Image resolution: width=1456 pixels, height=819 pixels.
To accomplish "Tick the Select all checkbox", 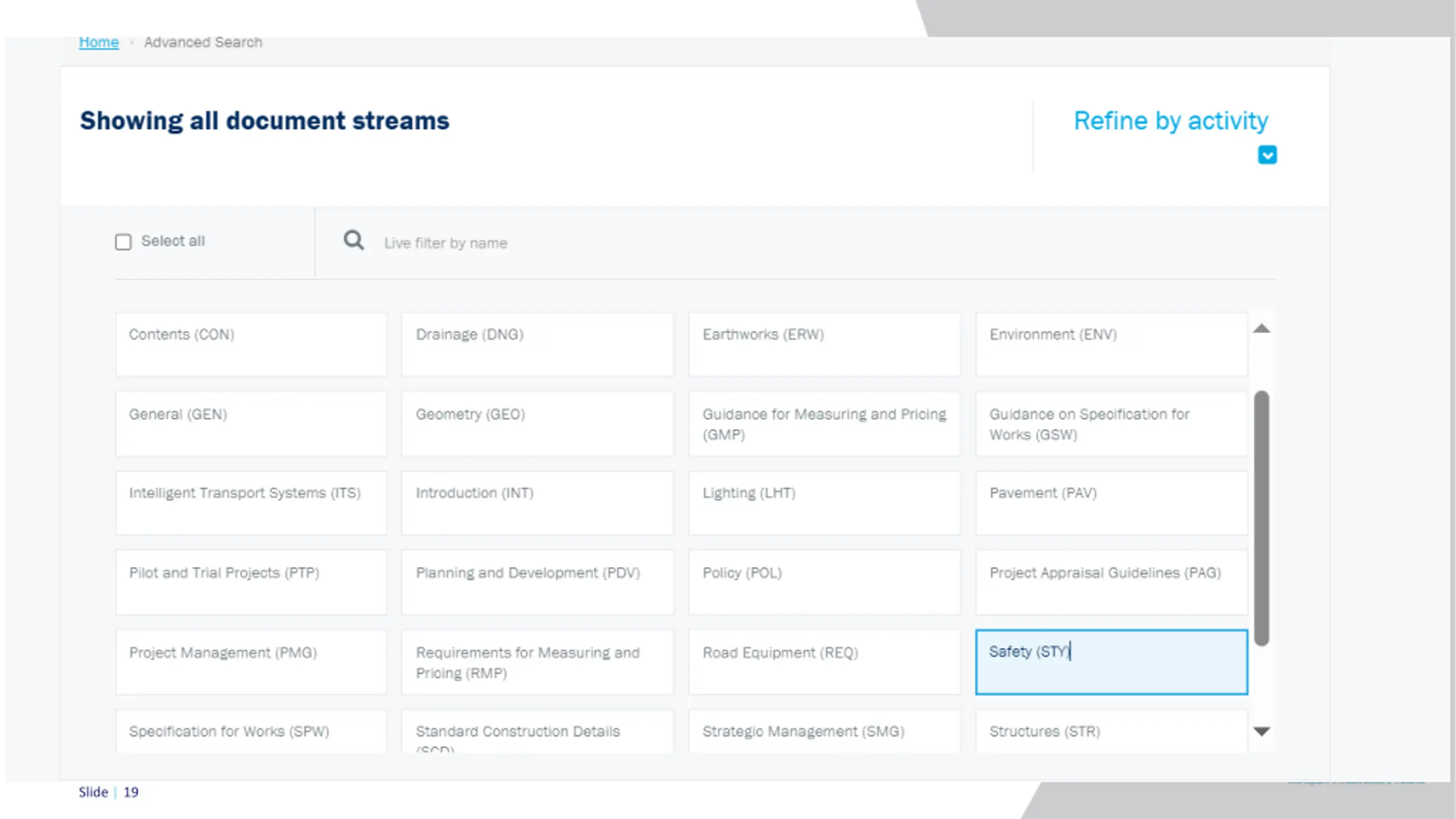I will pyautogui.click(x=123, y=242).
